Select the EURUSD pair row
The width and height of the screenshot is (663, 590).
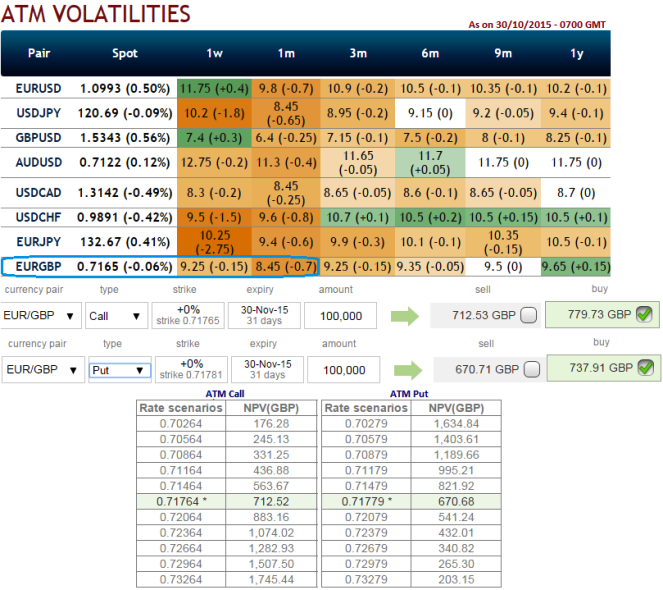point(306,88)
